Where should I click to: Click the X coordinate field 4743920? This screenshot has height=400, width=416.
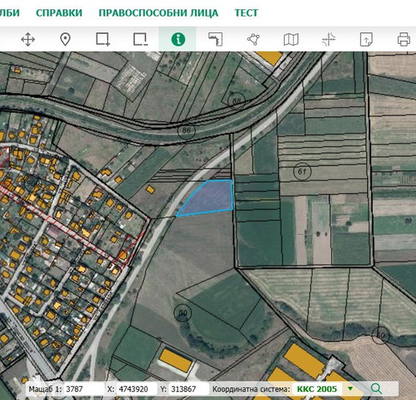coord(137,389)
